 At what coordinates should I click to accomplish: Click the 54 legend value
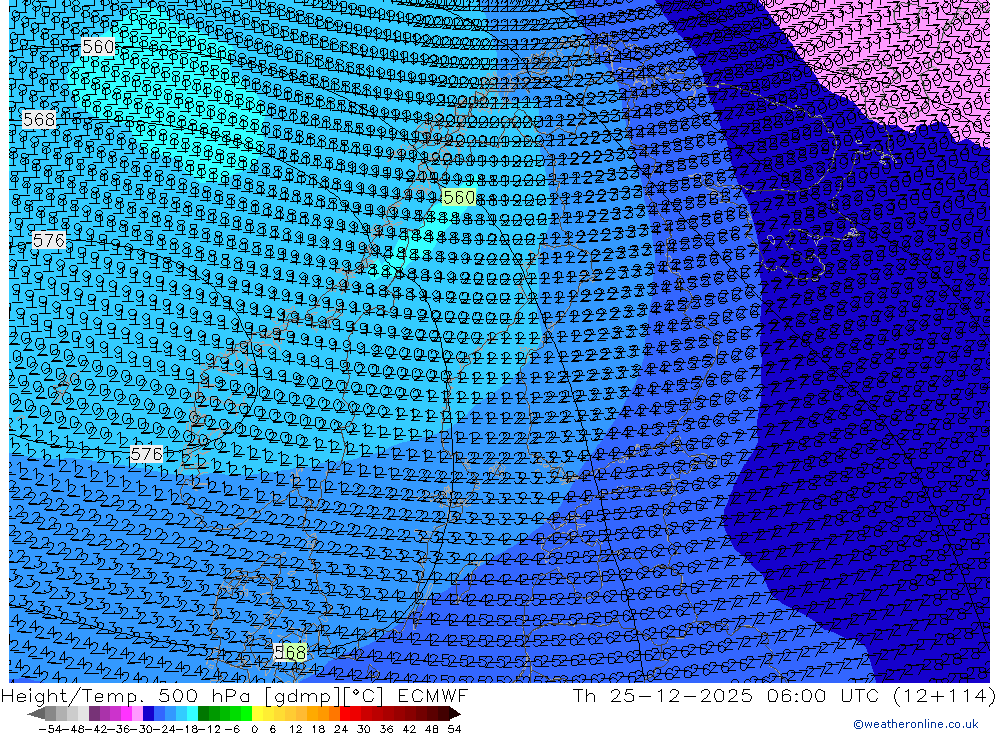pos(454,729)
